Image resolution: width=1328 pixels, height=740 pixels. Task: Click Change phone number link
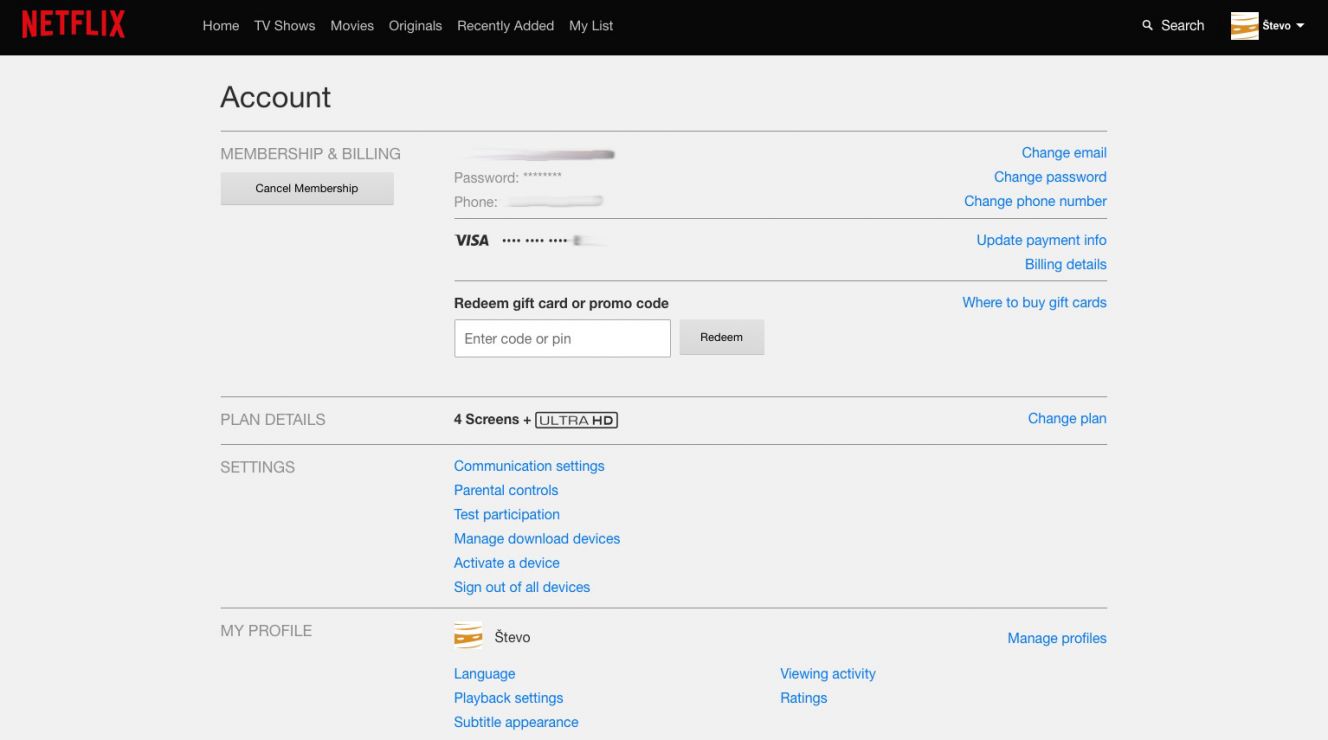tap(1035, 201)
